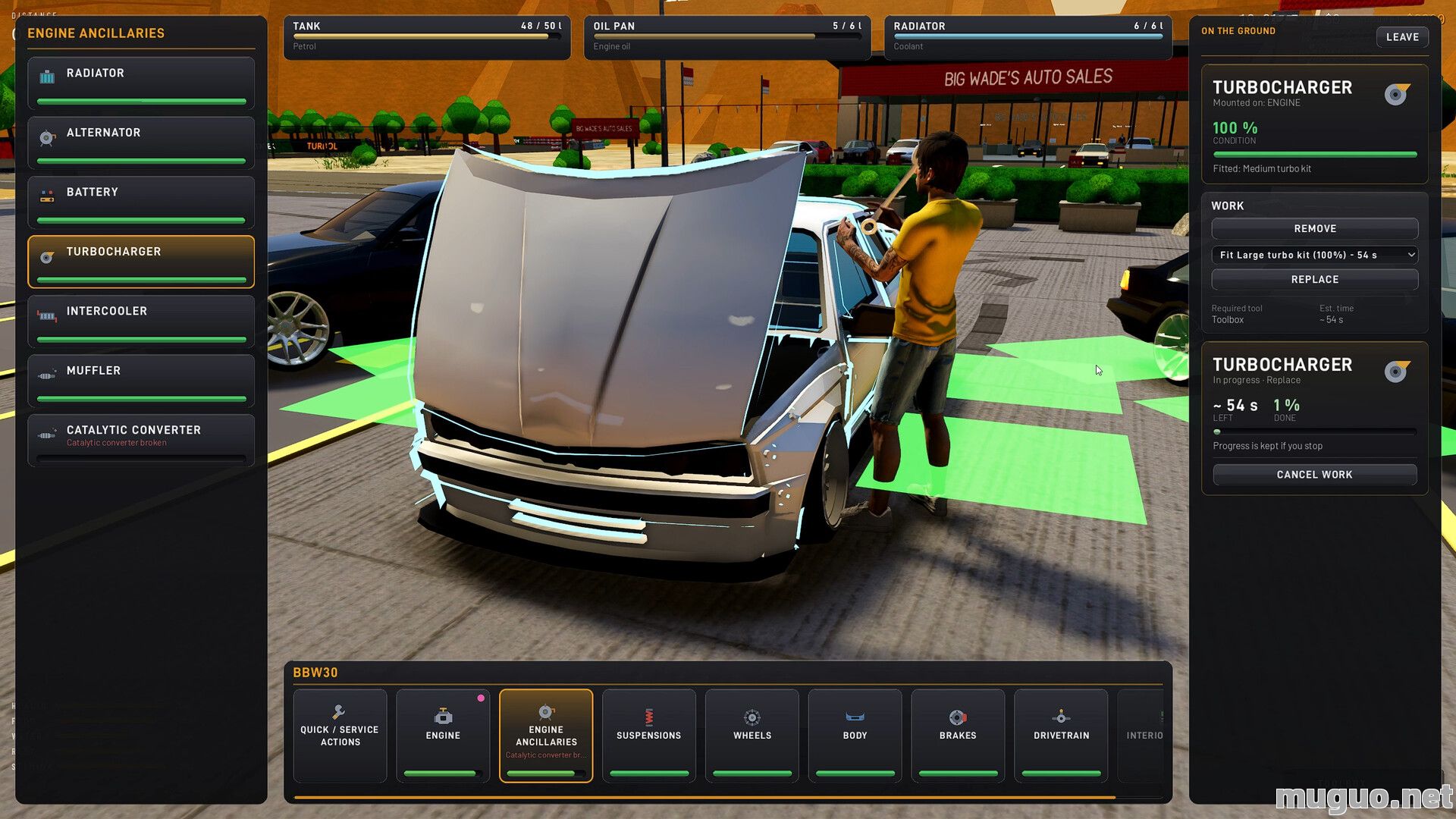Open the partially visible Interior category
The image size is (1456, 819).
(x=1141, y=736)
